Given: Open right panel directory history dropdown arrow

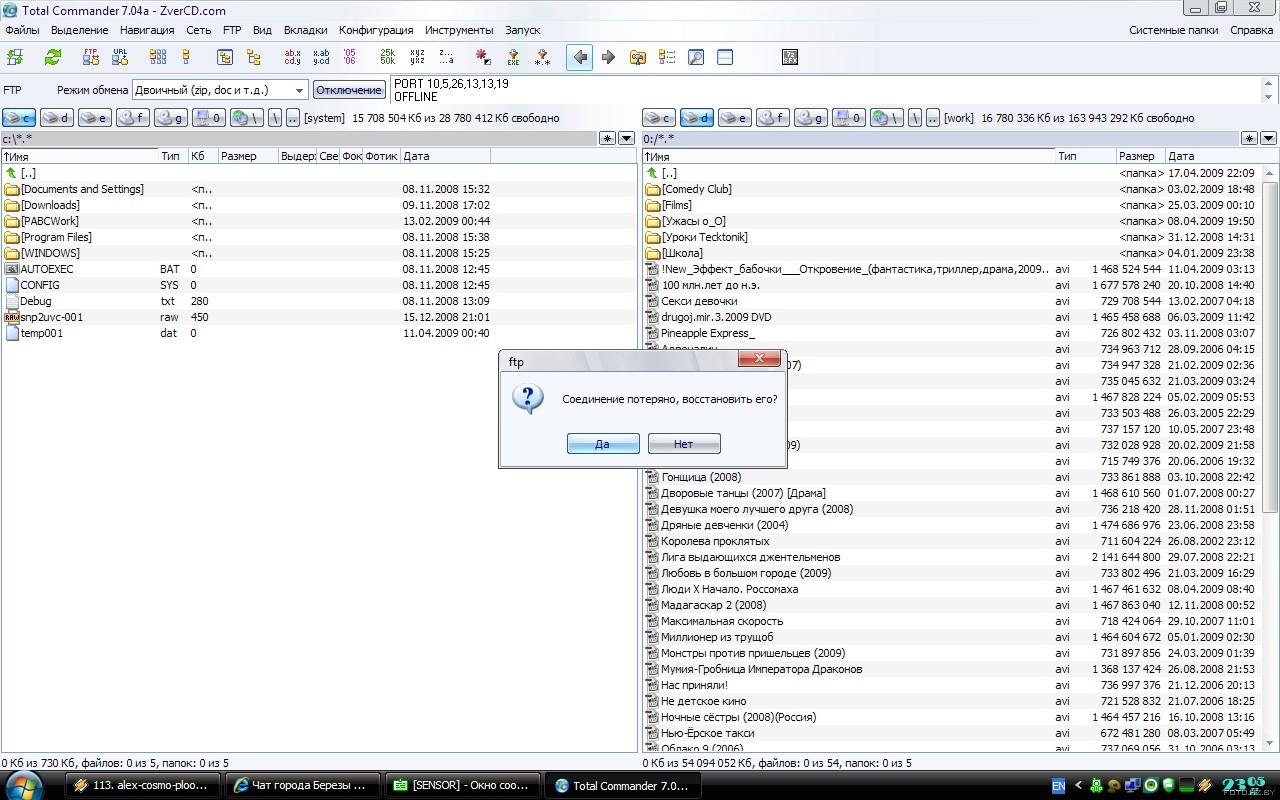Looking at the screenshot, I should (1269, 139).
